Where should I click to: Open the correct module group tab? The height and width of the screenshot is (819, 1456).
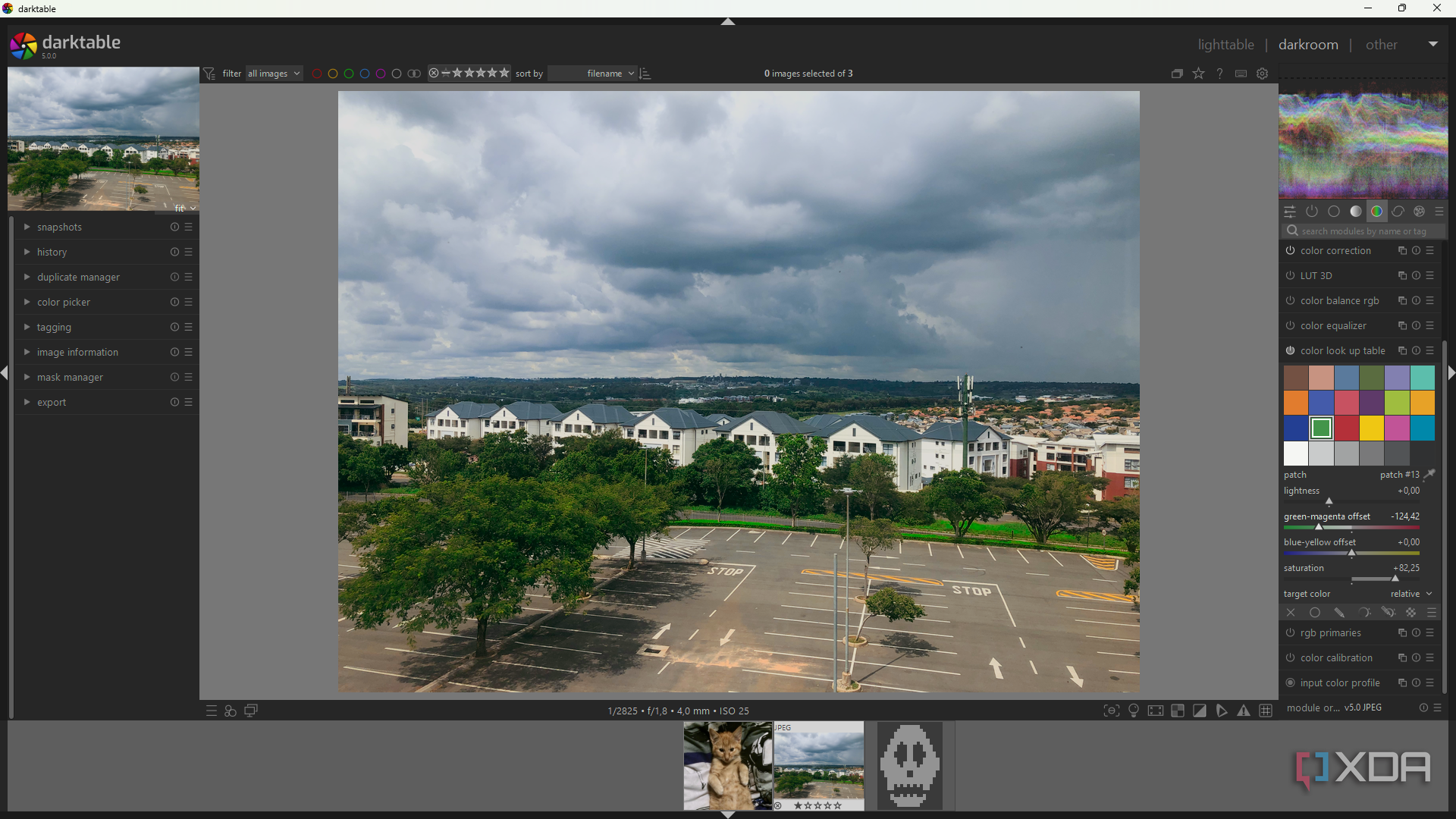[x=1398, y=212]
